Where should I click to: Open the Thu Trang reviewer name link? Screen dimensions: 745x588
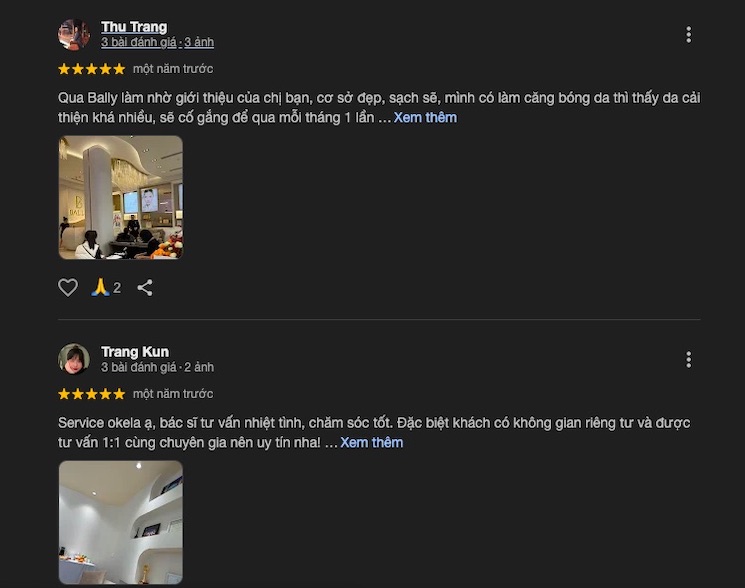coord(134,27)
